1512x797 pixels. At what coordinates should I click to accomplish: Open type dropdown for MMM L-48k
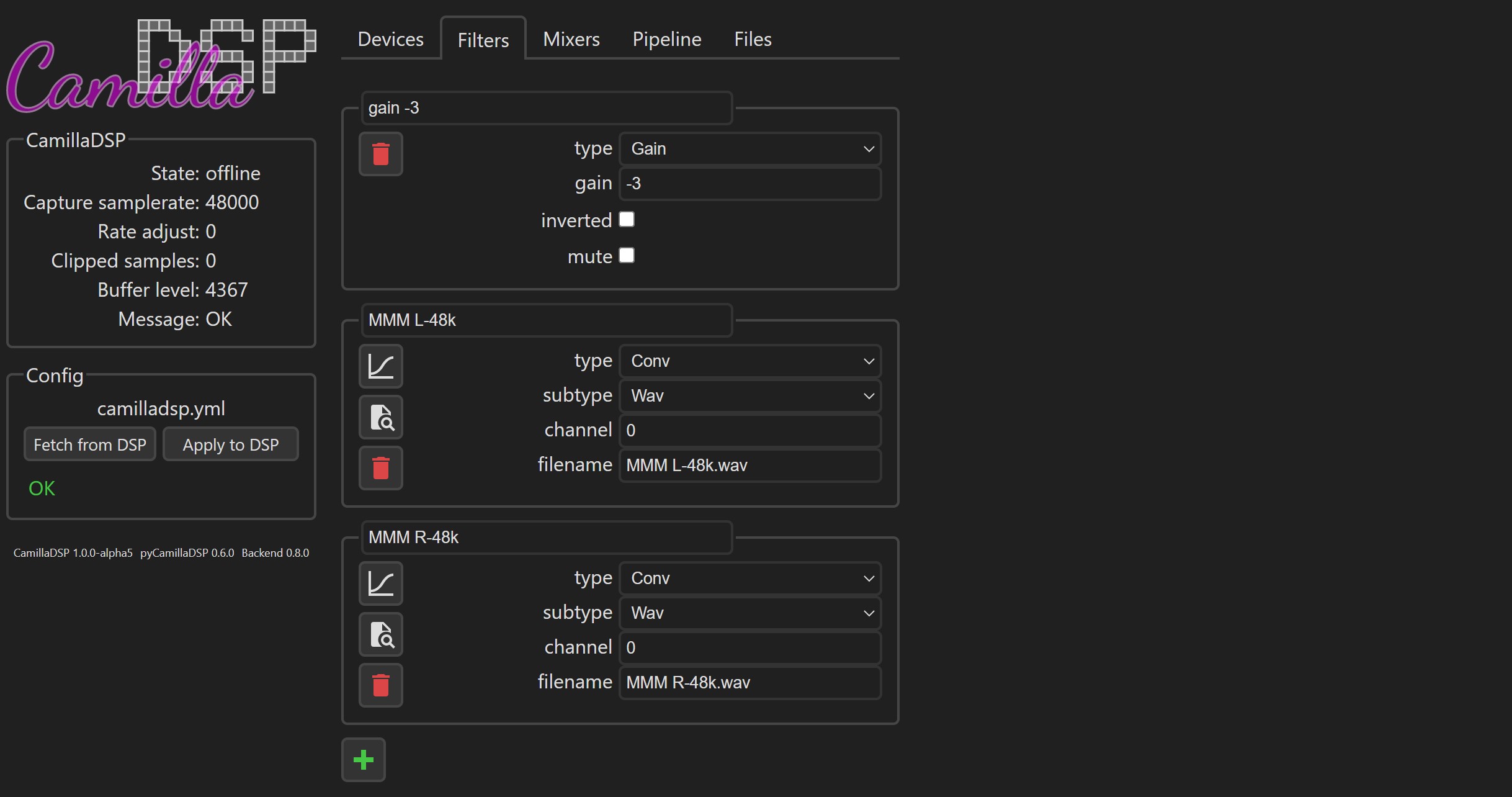click(x=750, y=361)
